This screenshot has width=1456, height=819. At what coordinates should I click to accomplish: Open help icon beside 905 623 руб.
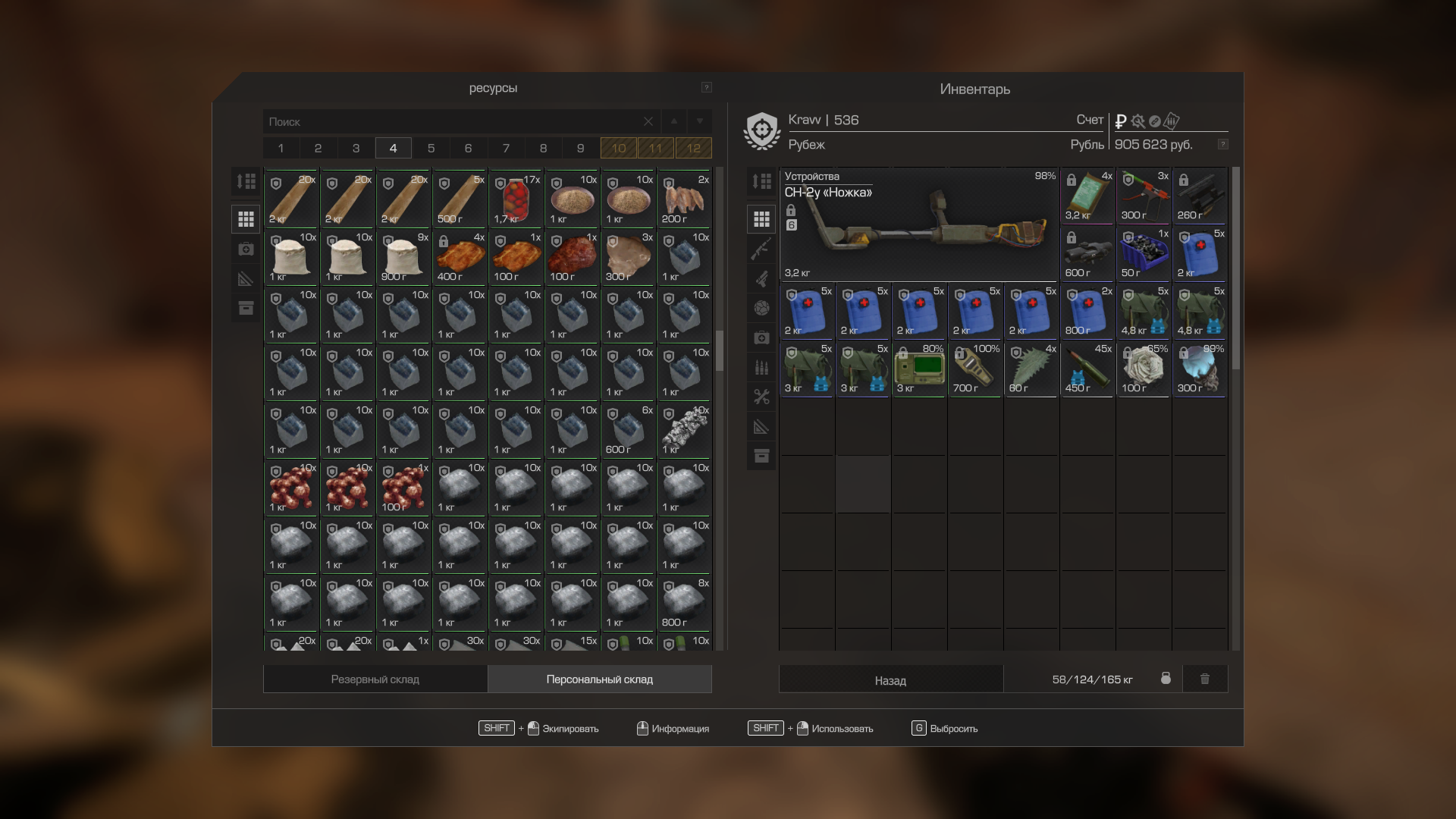pos(1222,144)
